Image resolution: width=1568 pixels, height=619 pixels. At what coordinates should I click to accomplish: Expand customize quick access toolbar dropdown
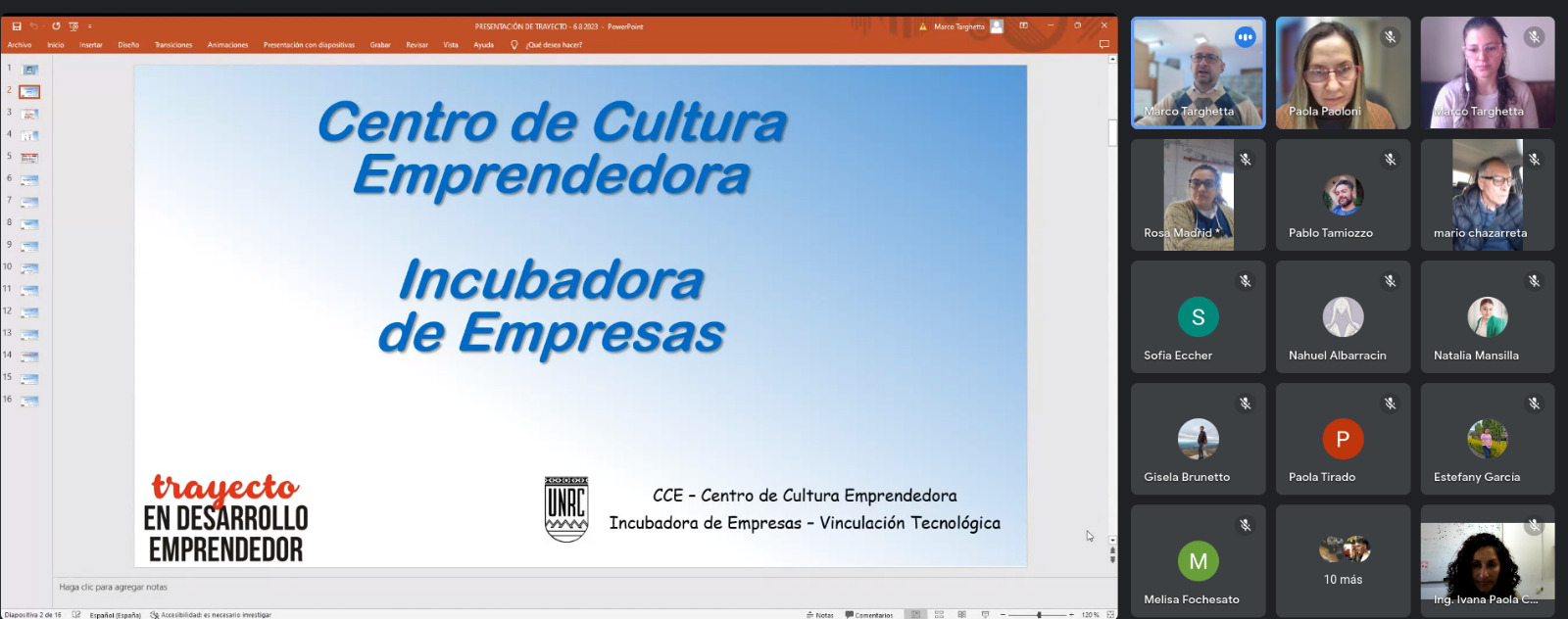(90, 26)
